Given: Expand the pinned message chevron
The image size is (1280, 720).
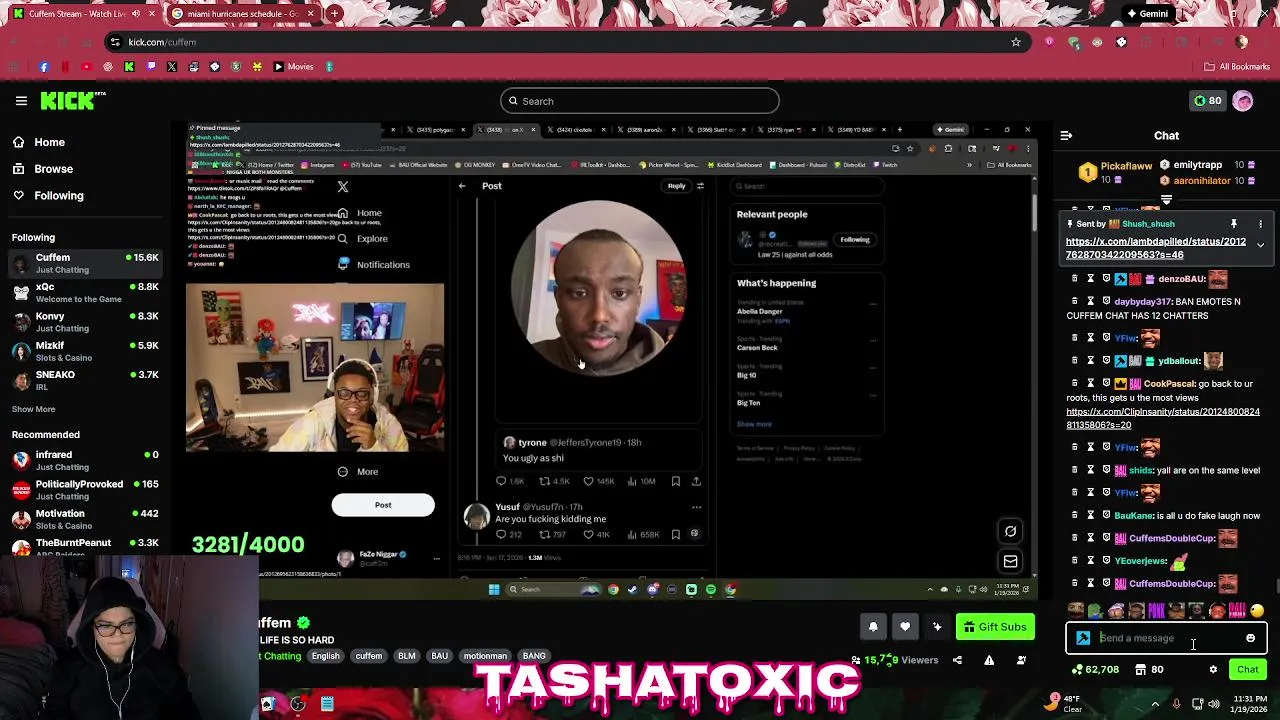Looking at the screenshot, I should point(1260,245).
